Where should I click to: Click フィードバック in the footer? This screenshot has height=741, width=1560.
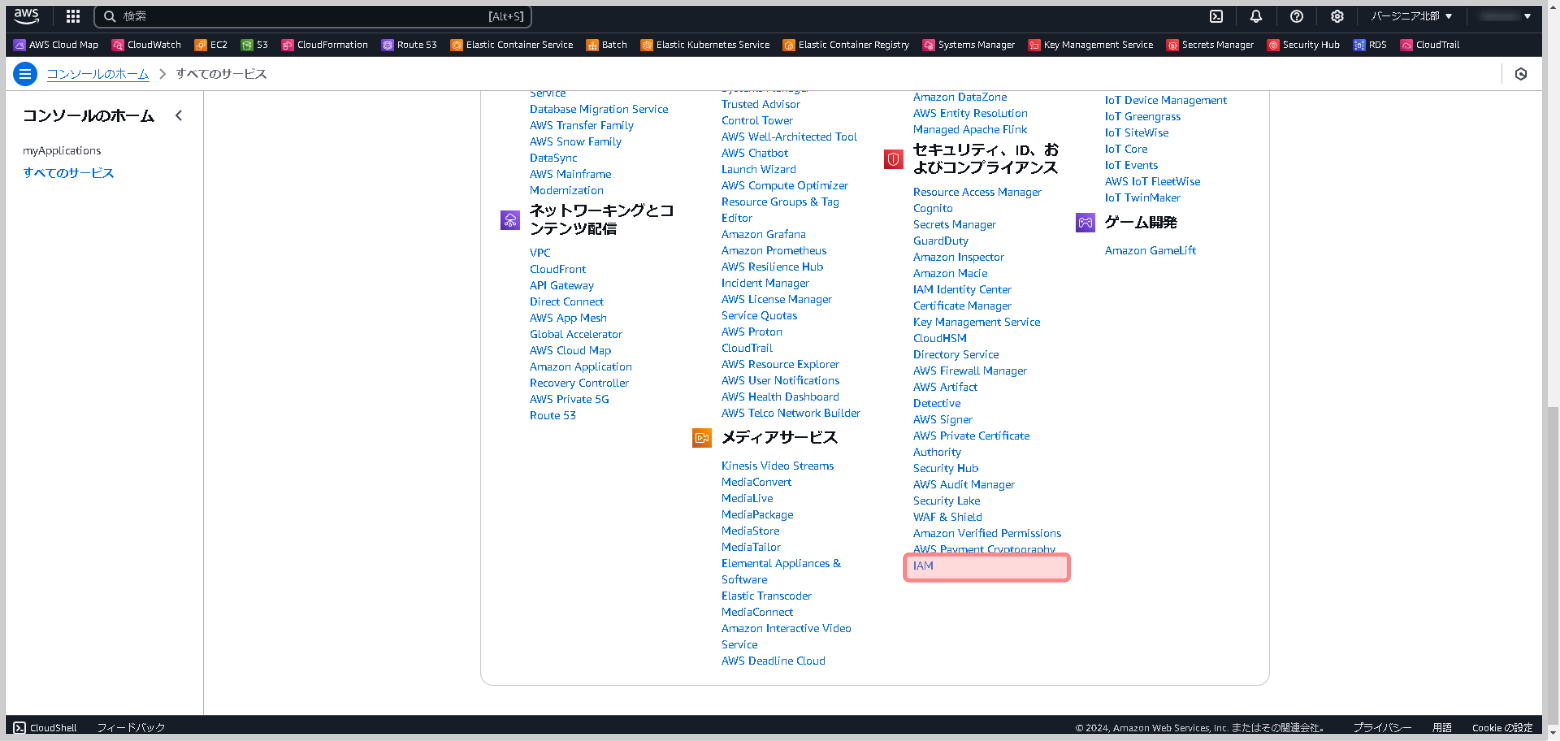[x=131, y=728]
